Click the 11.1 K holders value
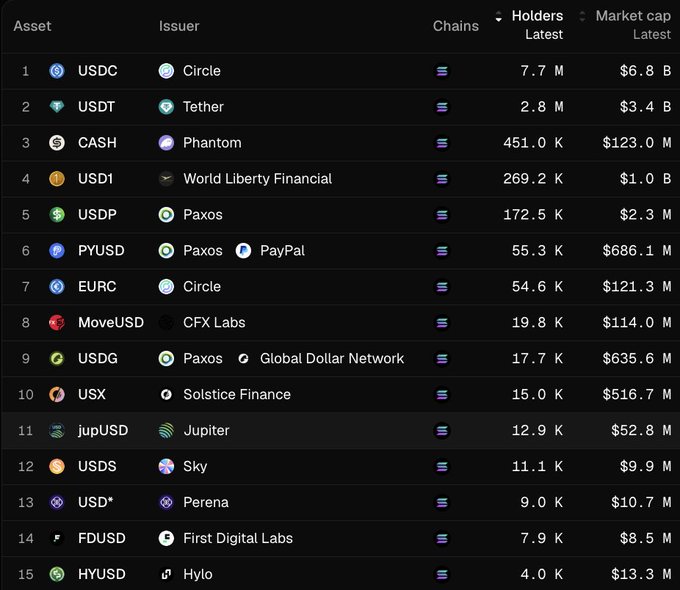Viewport: 680px width, 590px height. pyautogui.click(x=537, y=467)
